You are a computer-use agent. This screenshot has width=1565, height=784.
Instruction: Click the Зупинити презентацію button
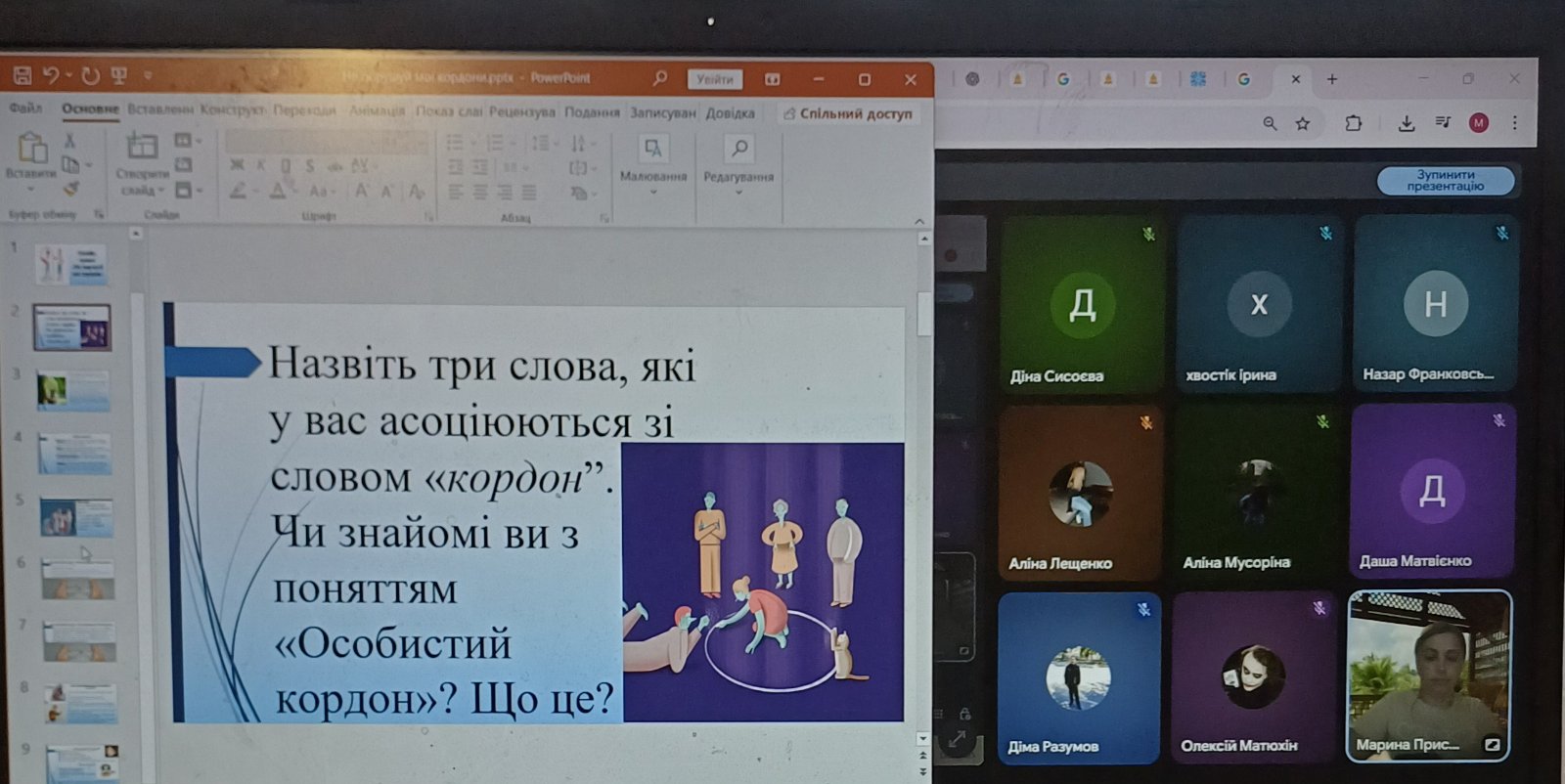(x=1445, y=181)
